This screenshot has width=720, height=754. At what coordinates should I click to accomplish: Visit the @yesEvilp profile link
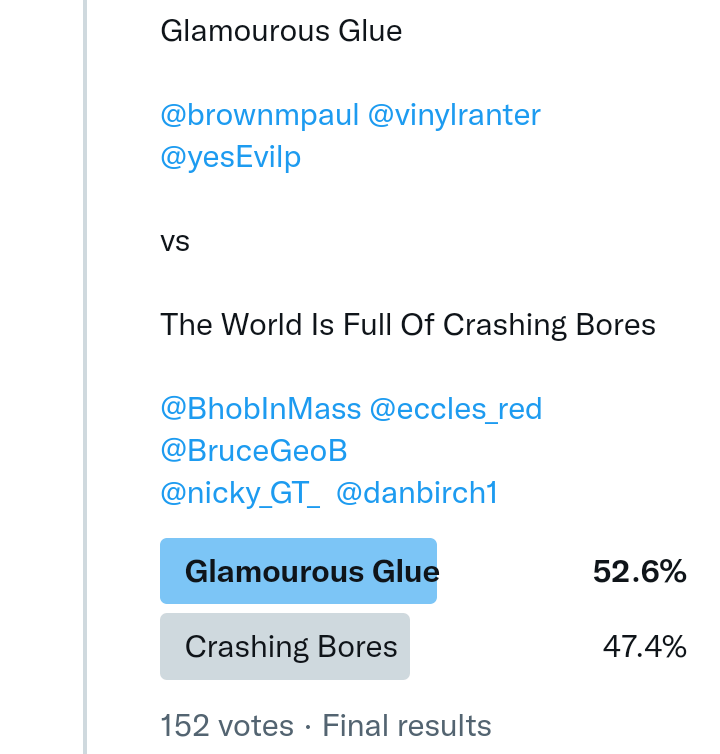[230, 157]
